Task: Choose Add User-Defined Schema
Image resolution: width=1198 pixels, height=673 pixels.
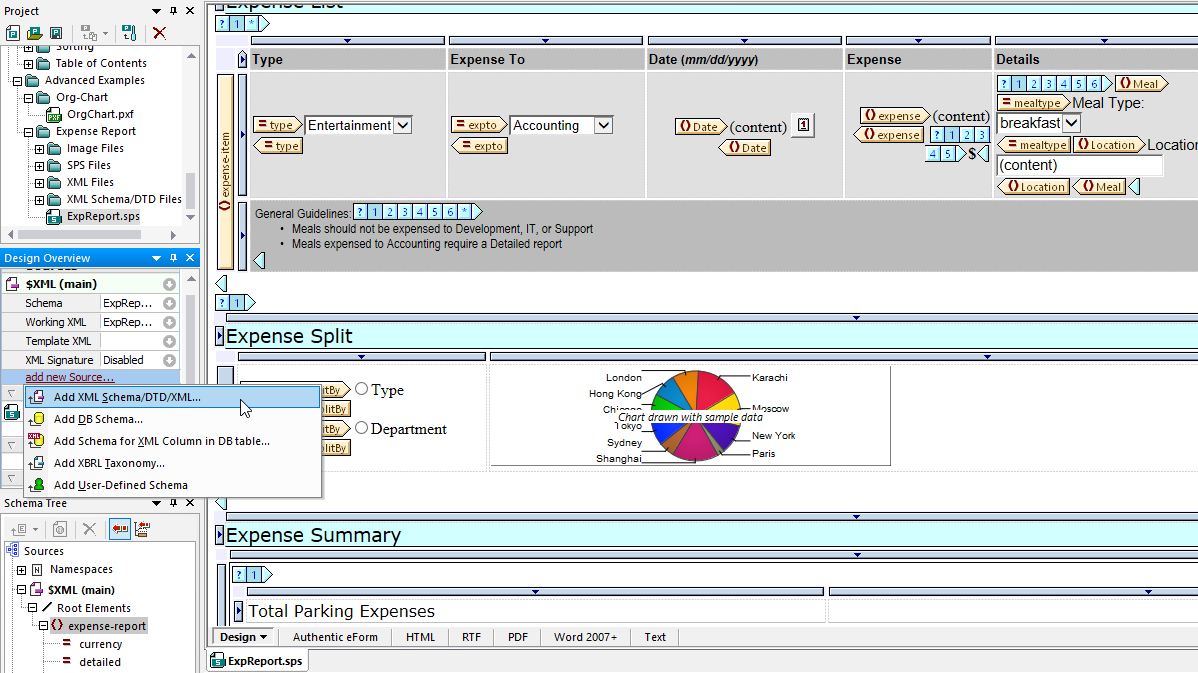Action: click(120, 485)
